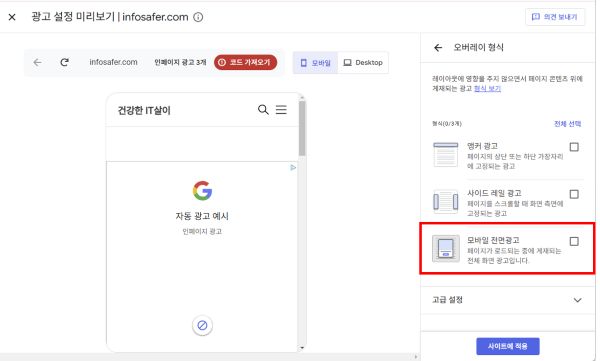This screenshot has width=600, height=361.
Task: Click the 건강한 IT살이 site title
Action: pyautogui.click(x=144, y=110)
